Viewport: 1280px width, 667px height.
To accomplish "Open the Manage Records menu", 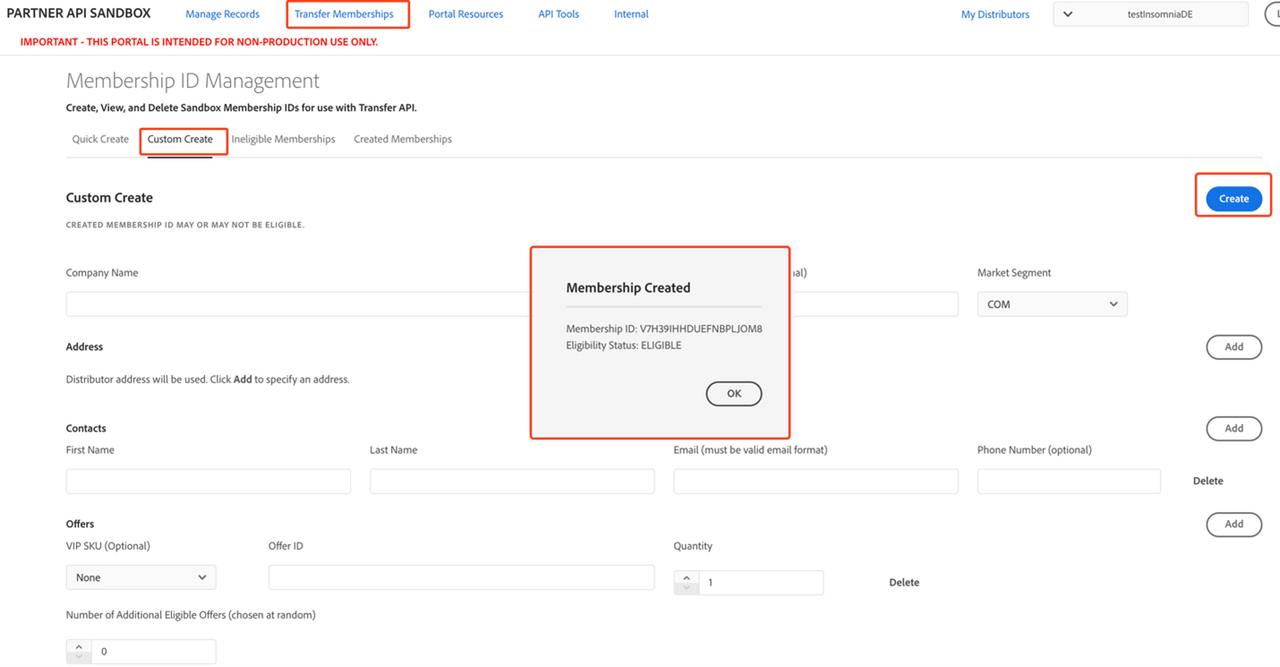I will [222, 14].
